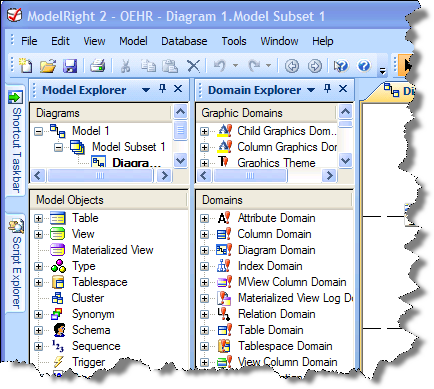Viewport: 434px width, 389px height.
Task: Pin the Model Explorer panel
Action: [x=163, y=89]
